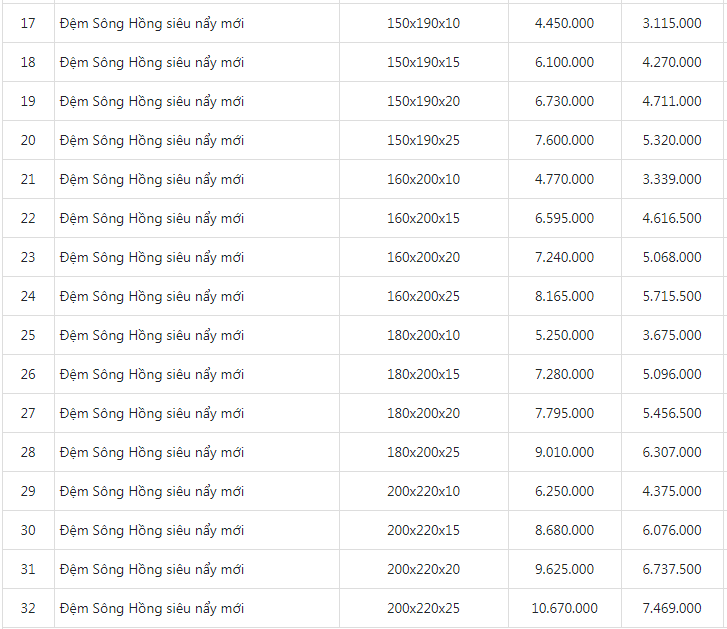The height and width of the screenshot is (629, 727).
Task: Select the 150x190x10 size cell
Action: tap(423, 23)
